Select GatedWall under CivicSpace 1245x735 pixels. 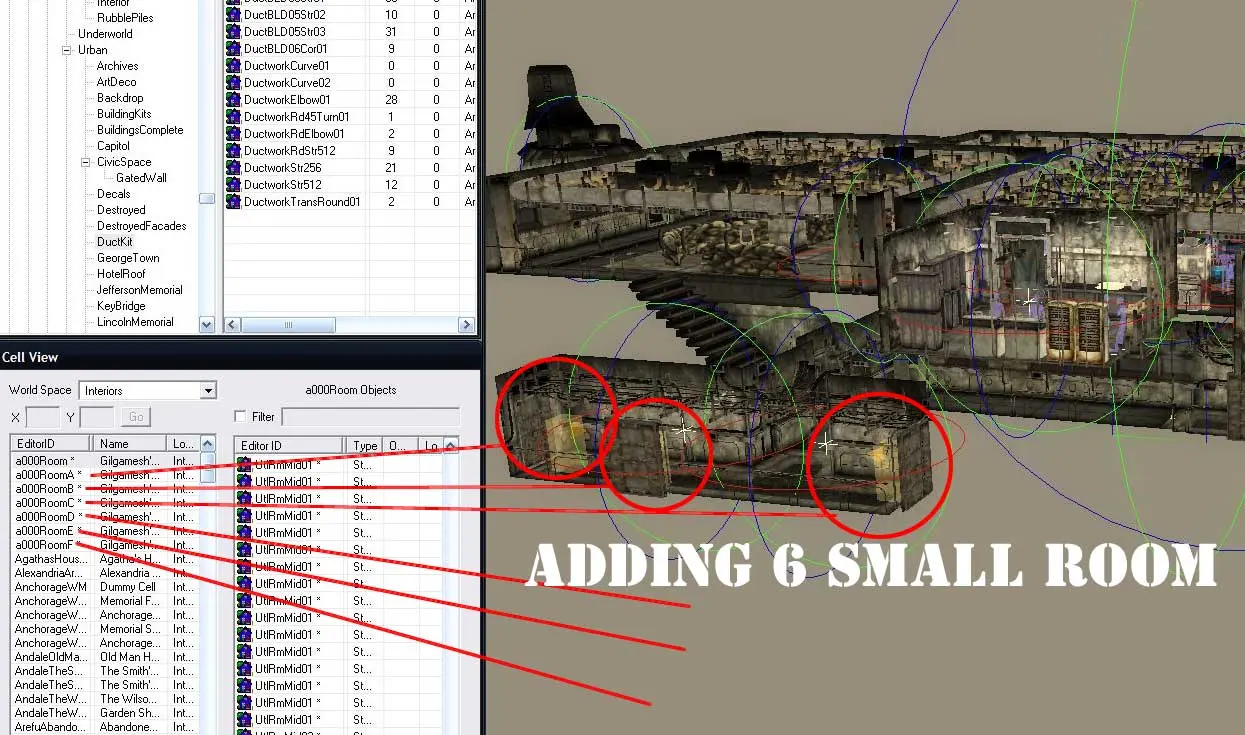coord(141,178)
